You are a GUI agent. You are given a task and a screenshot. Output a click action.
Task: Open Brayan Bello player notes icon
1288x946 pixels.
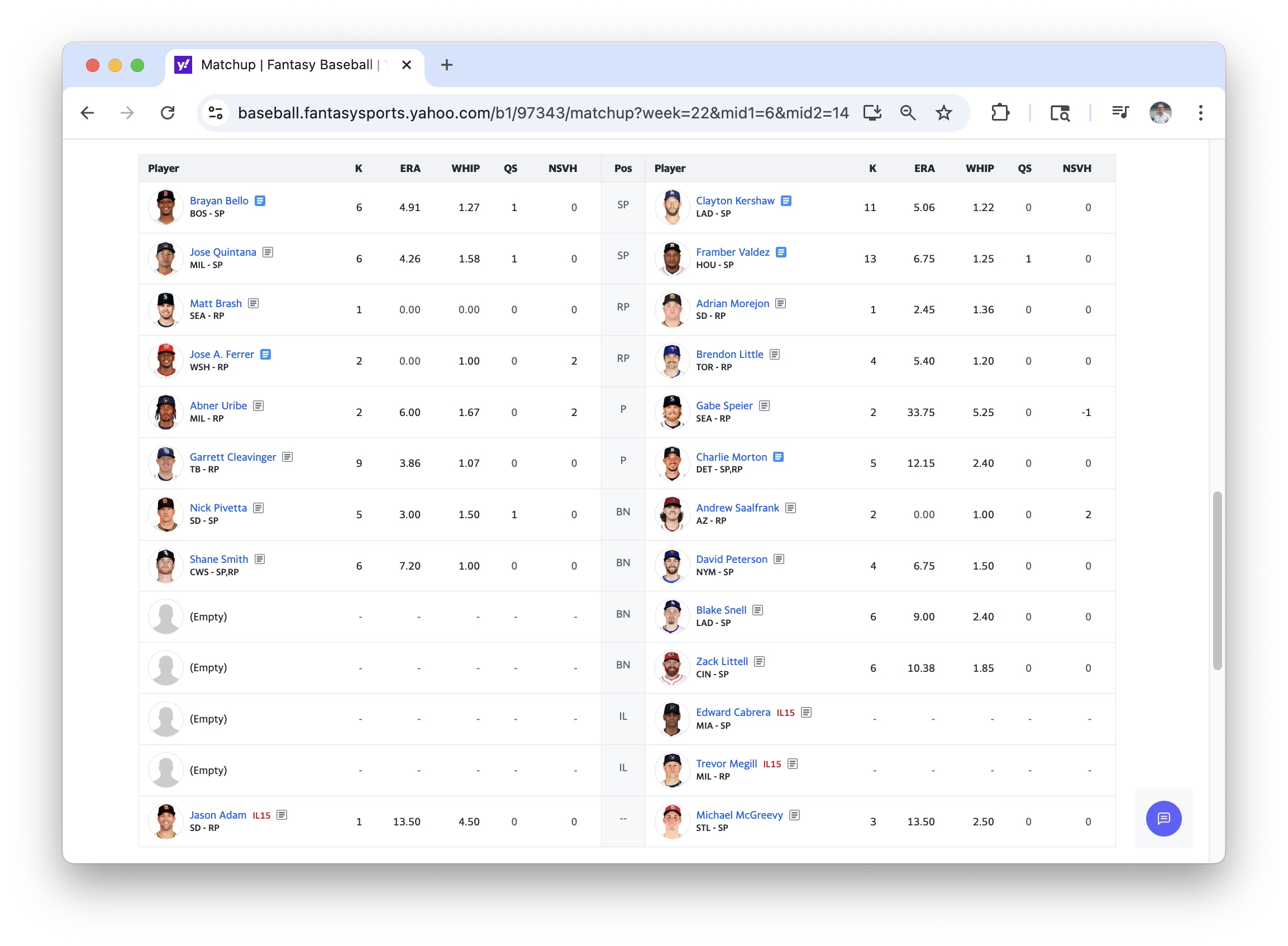pyautogui.click(x=260, y=201)
